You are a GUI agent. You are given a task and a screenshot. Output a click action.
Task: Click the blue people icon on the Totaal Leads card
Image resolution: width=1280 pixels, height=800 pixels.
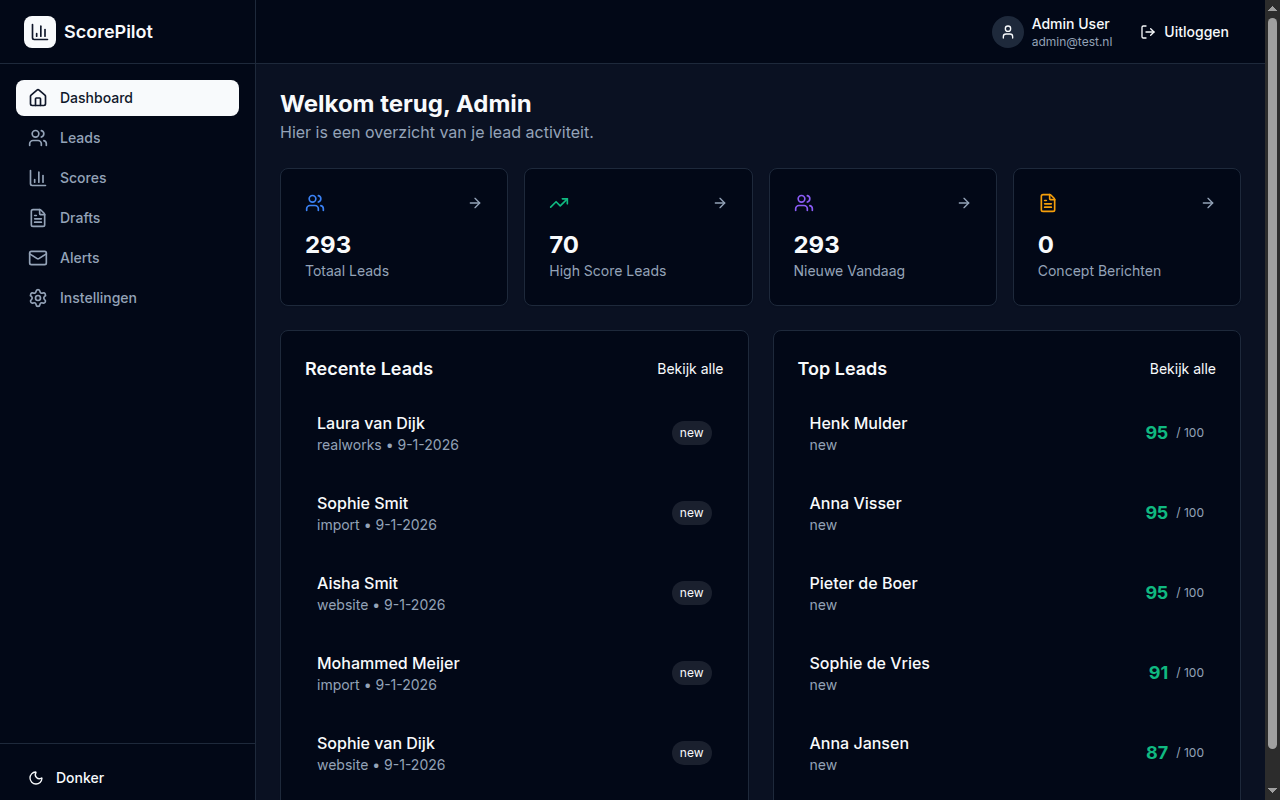coord(315,203)
